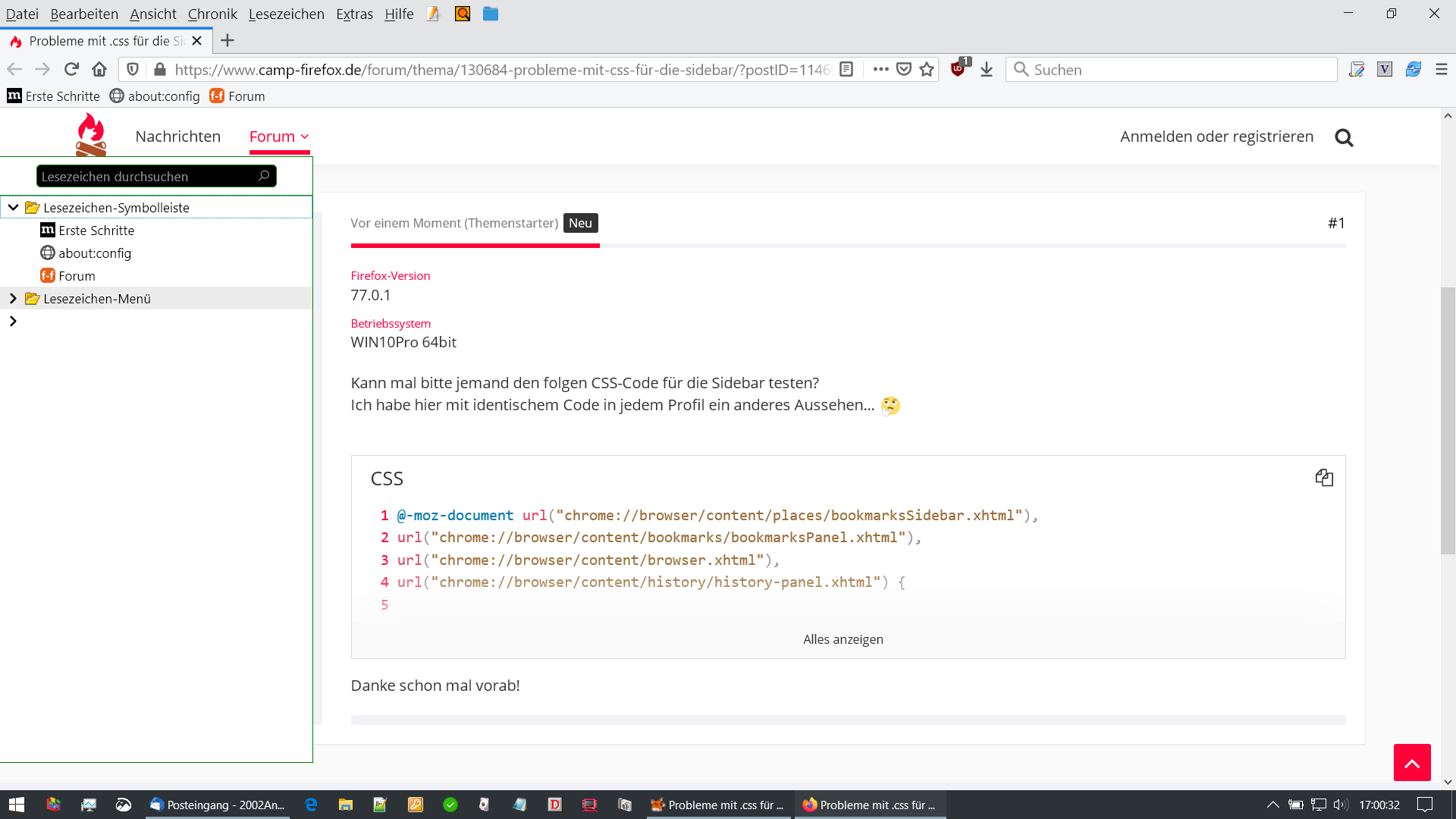Screen dimensions: 1456x819
Task: Click the uBlock Origin shield icon
Action: tap(959, 69)
